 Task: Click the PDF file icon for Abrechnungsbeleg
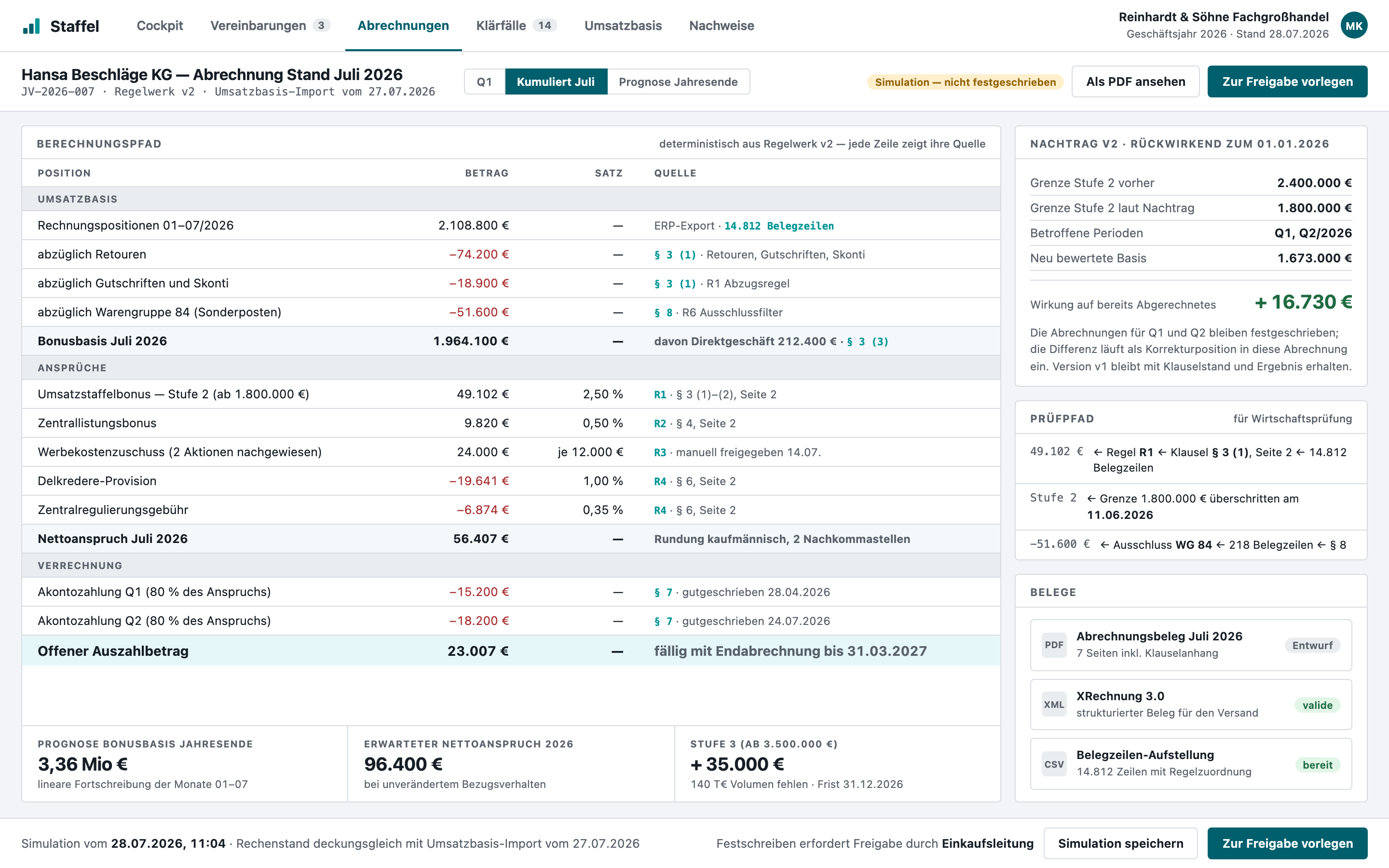pos(1054,645)
